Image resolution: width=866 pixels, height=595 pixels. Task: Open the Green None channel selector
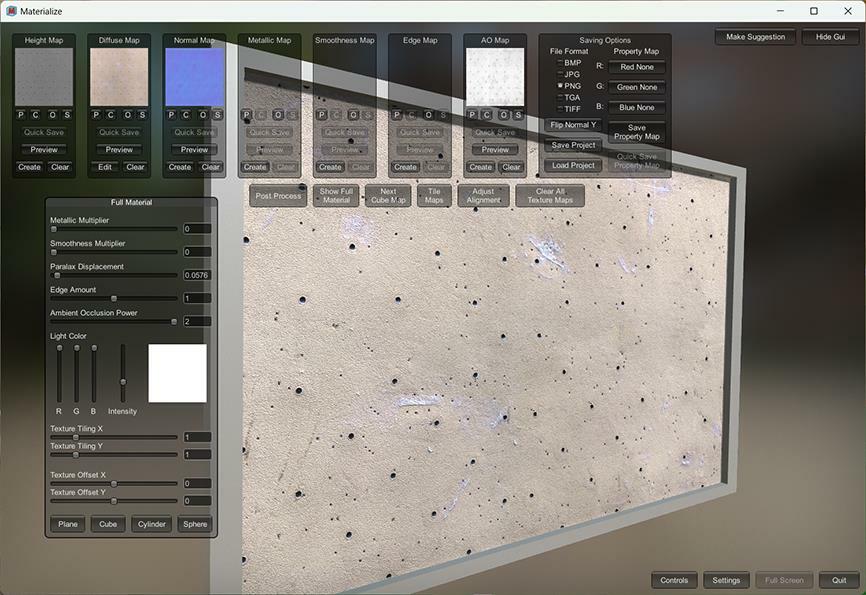tap(637, 87)
